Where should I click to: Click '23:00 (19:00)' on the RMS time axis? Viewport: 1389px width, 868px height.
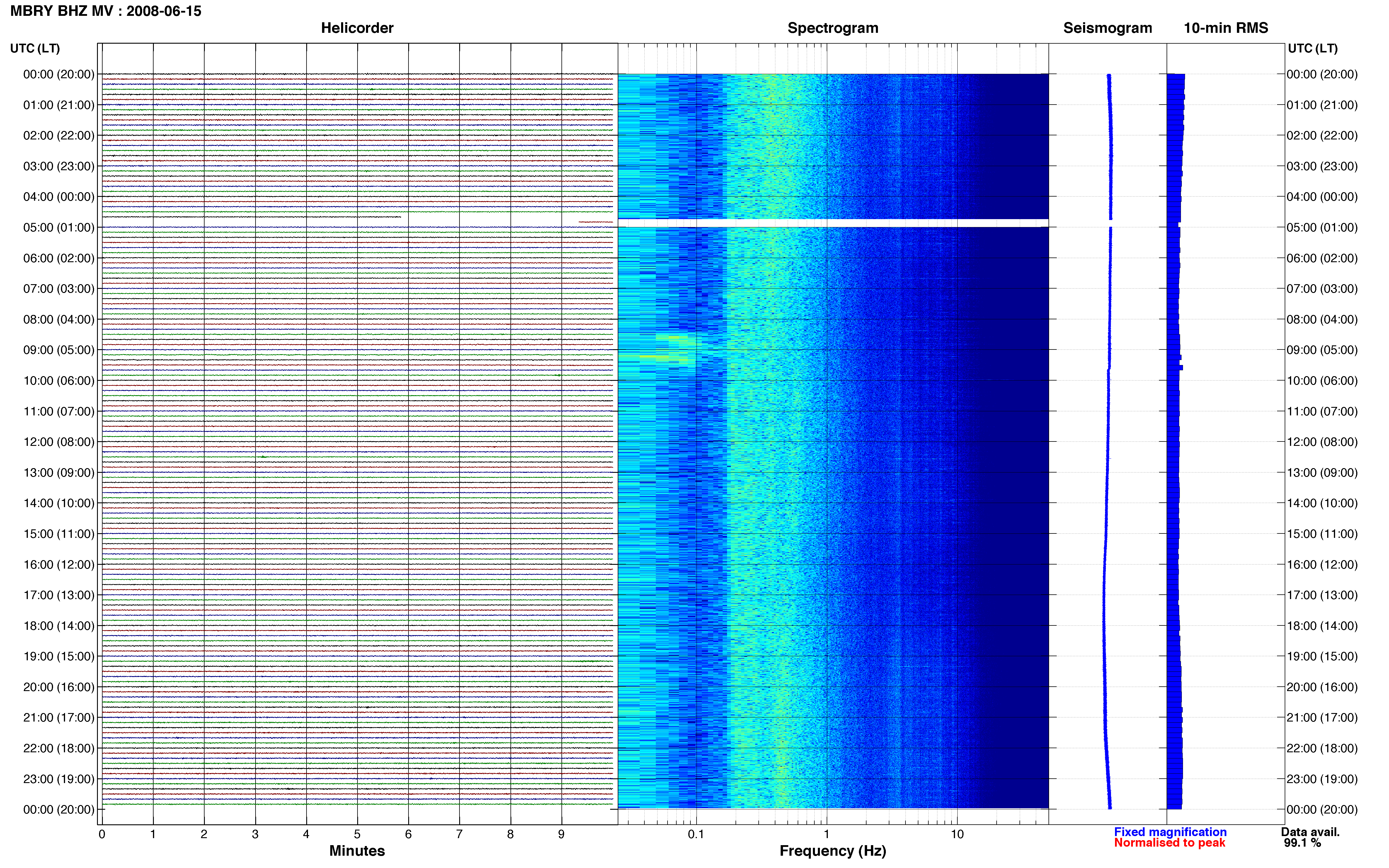(1322, 779)
